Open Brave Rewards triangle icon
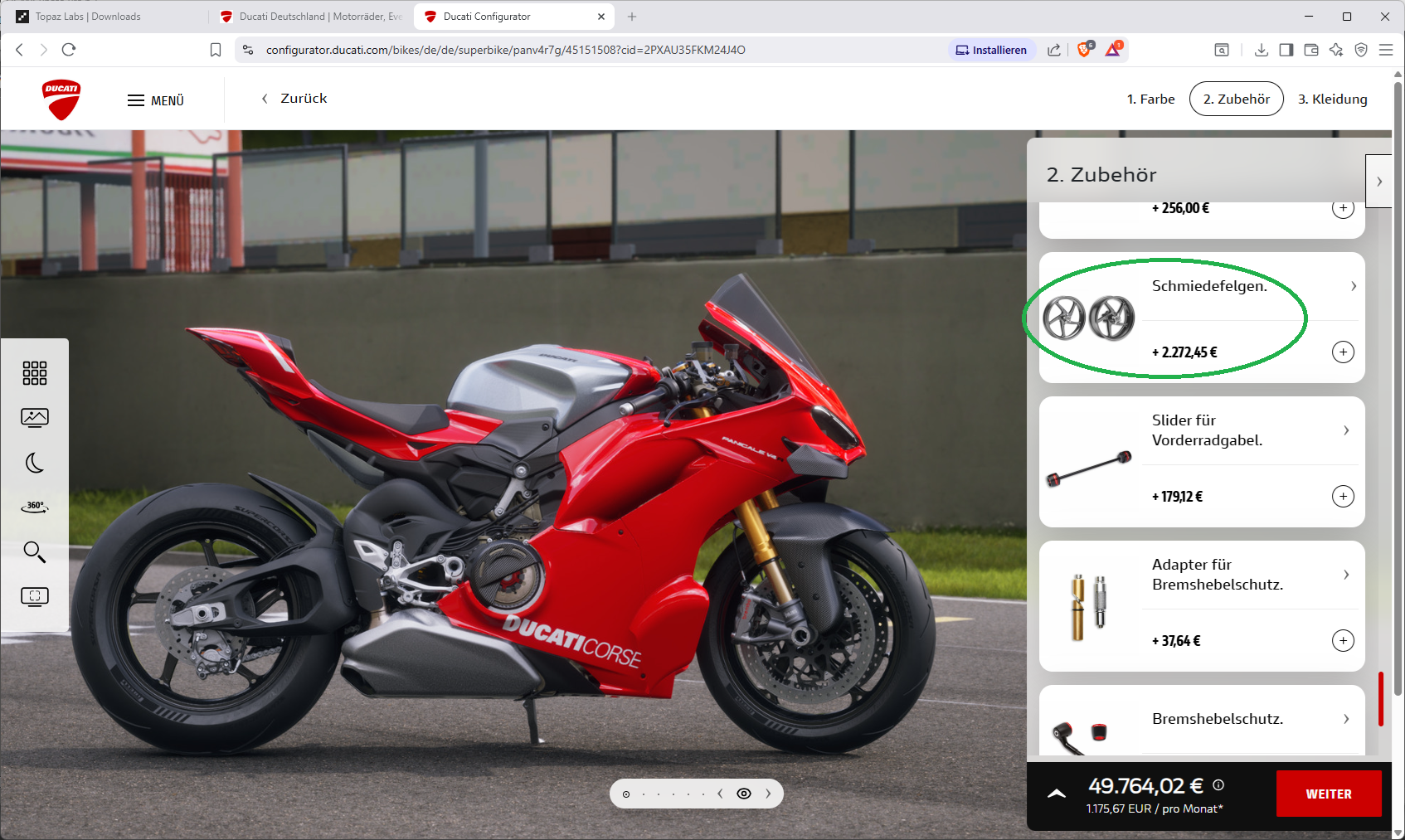The height and width of the screenshot is (840, 1405). 1114,49
